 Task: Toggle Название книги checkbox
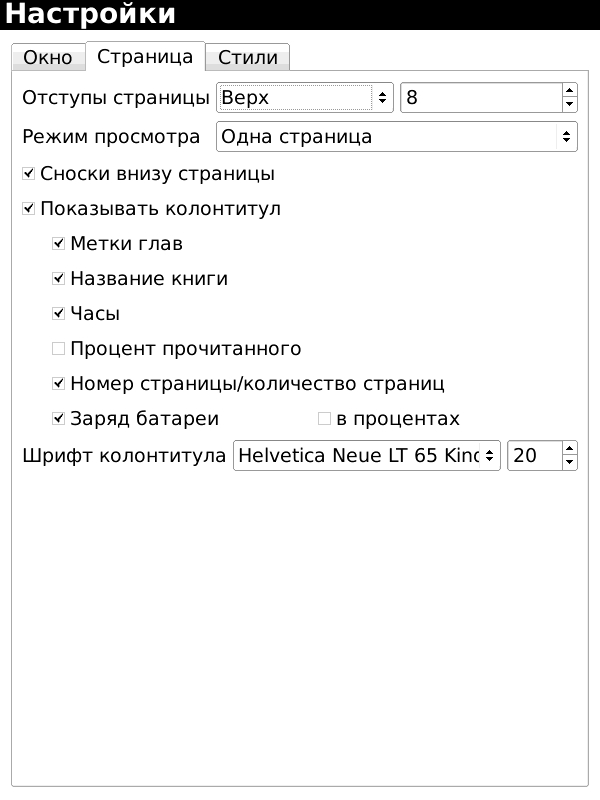[x=59, y=279]
